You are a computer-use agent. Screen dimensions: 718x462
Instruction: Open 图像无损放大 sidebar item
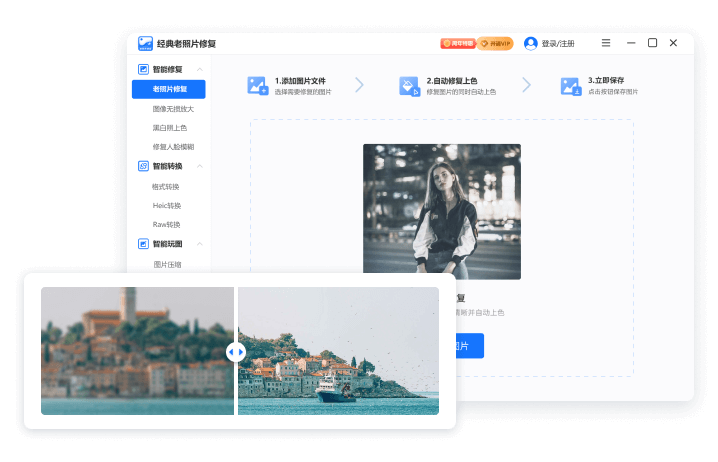pos(172,108)
